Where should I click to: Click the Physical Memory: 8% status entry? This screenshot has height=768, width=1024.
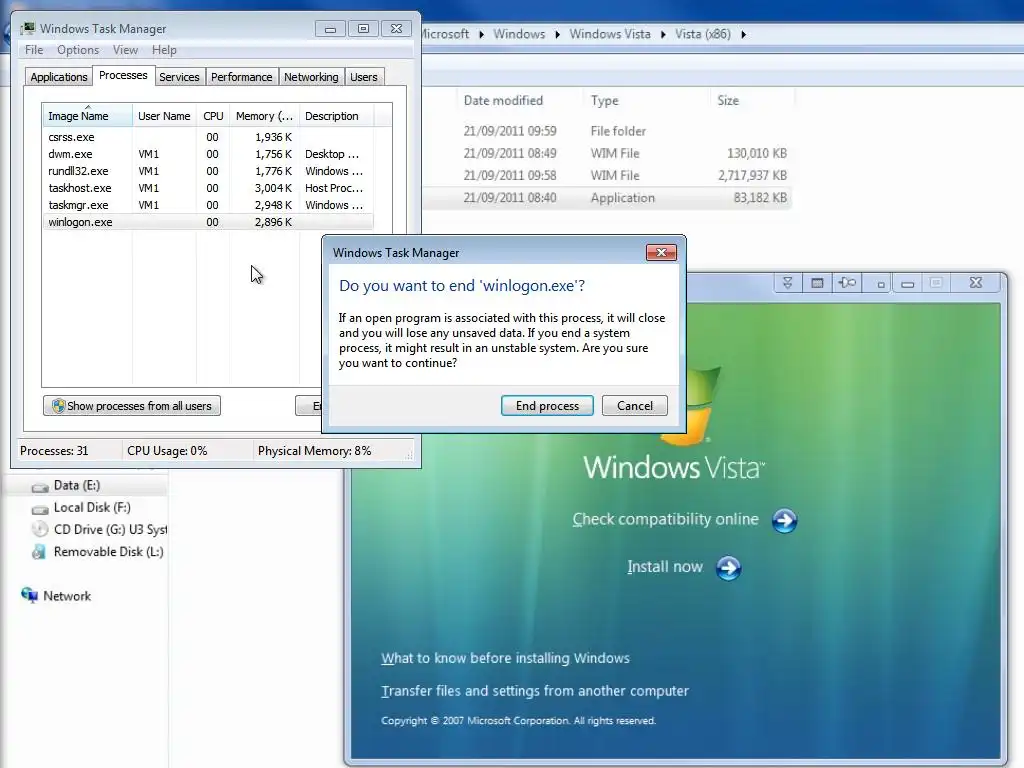315,451
